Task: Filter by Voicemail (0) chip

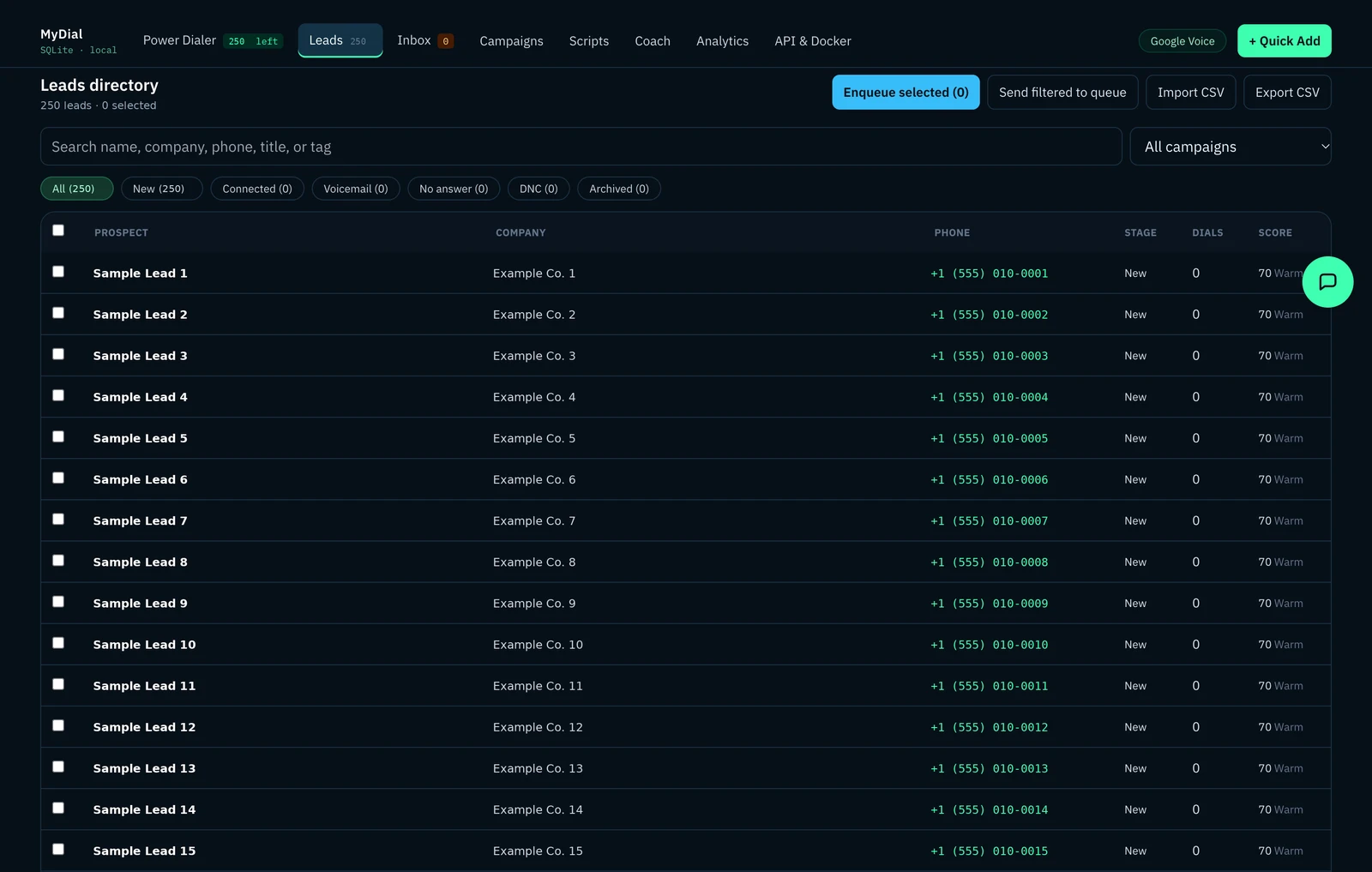Action: [356, 189]
